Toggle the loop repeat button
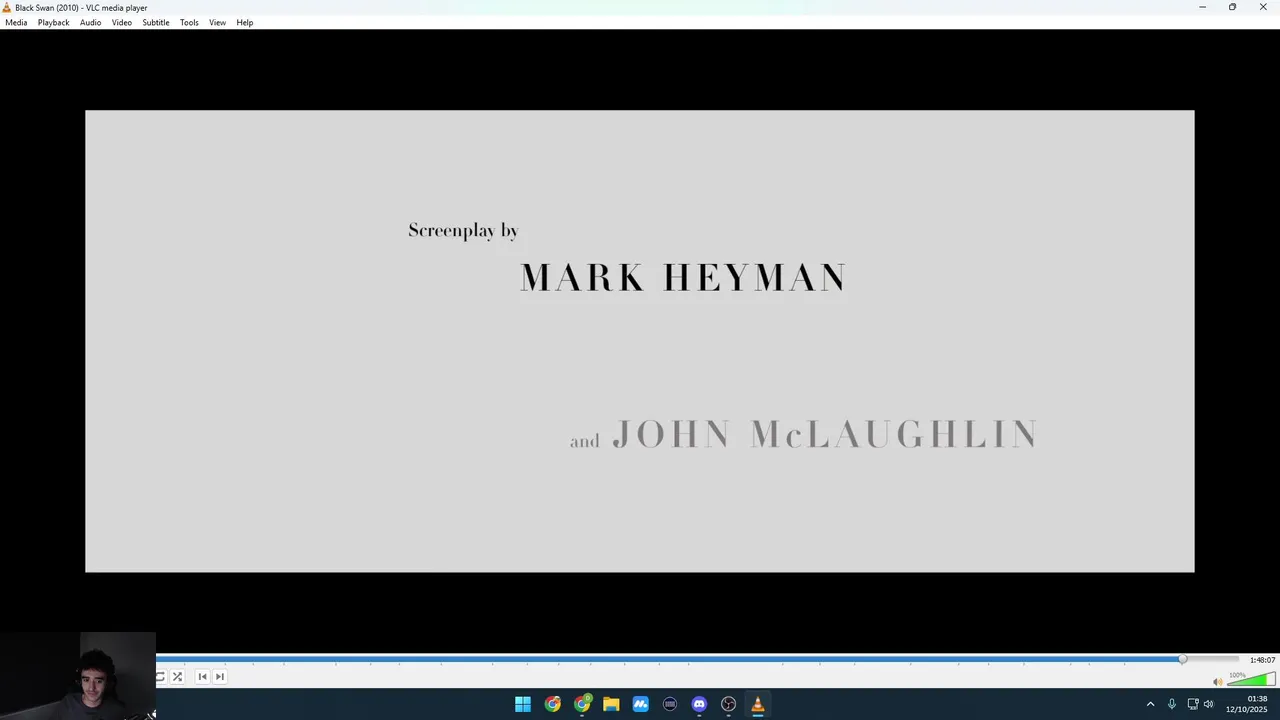 pos(160,677)
